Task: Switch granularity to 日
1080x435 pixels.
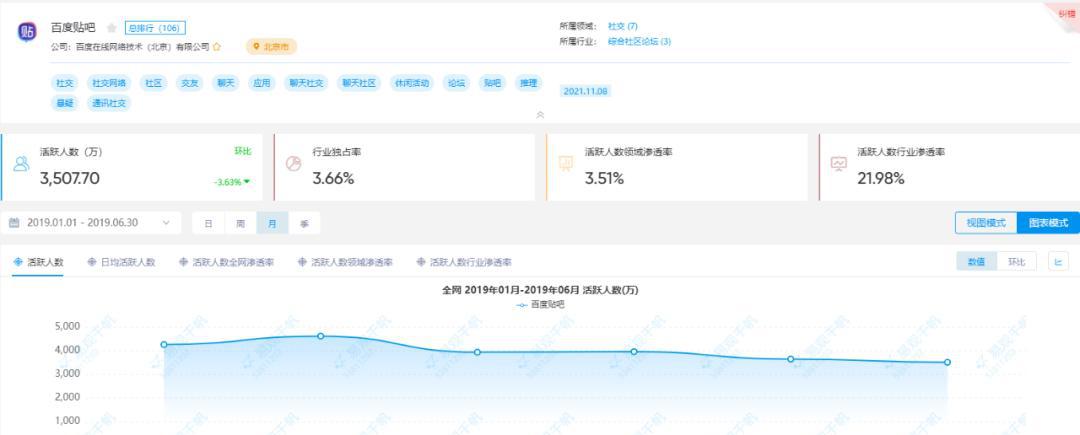Action: coord(208,223)
